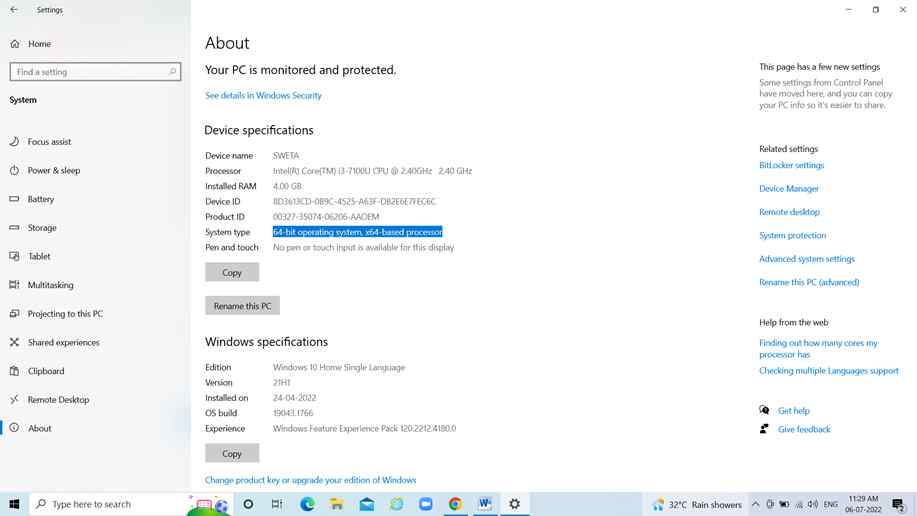Open the Mail app from taskbar
The image size is (917, 516).
point(367,504)
